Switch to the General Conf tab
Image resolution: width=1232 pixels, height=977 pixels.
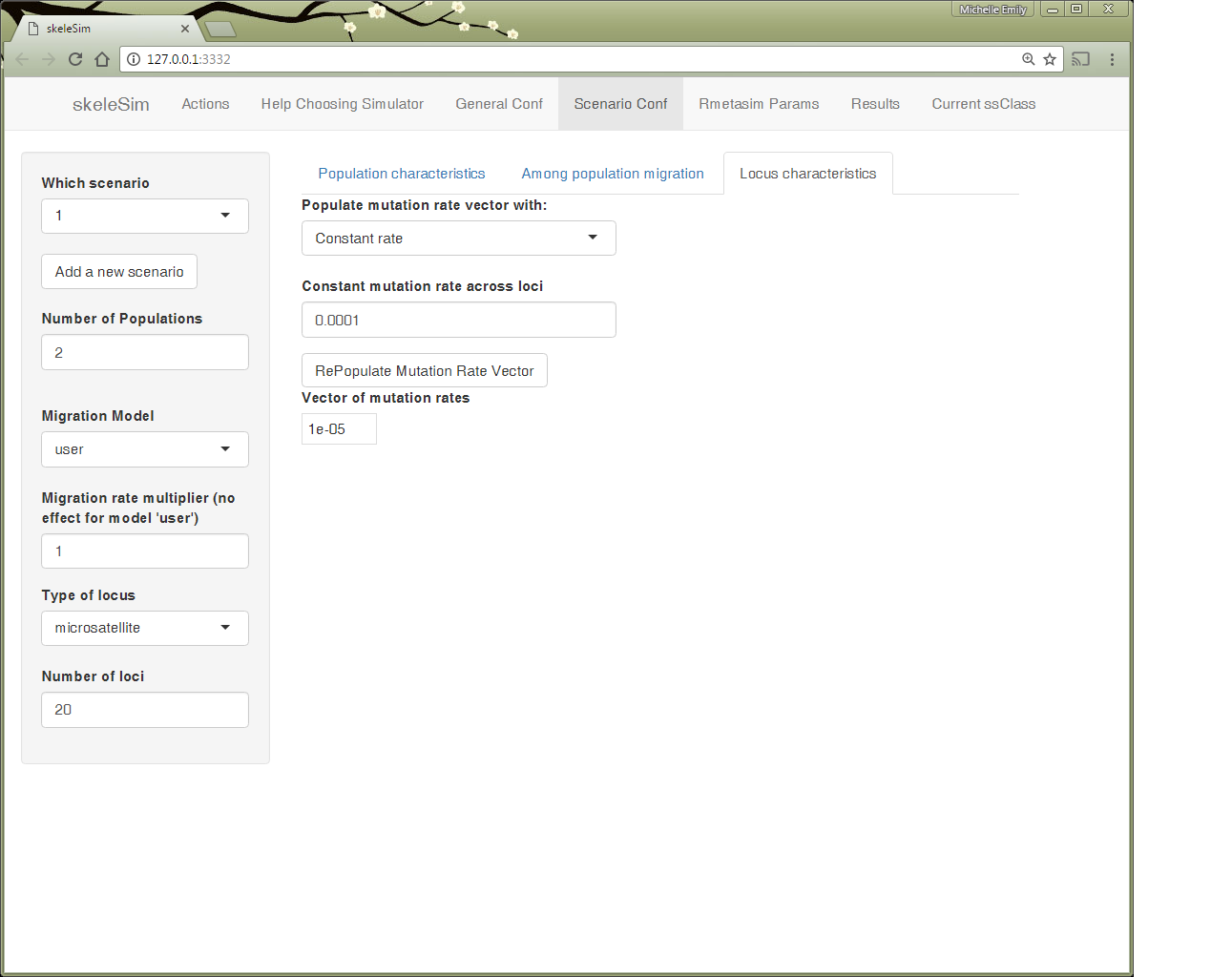(499, 104)
